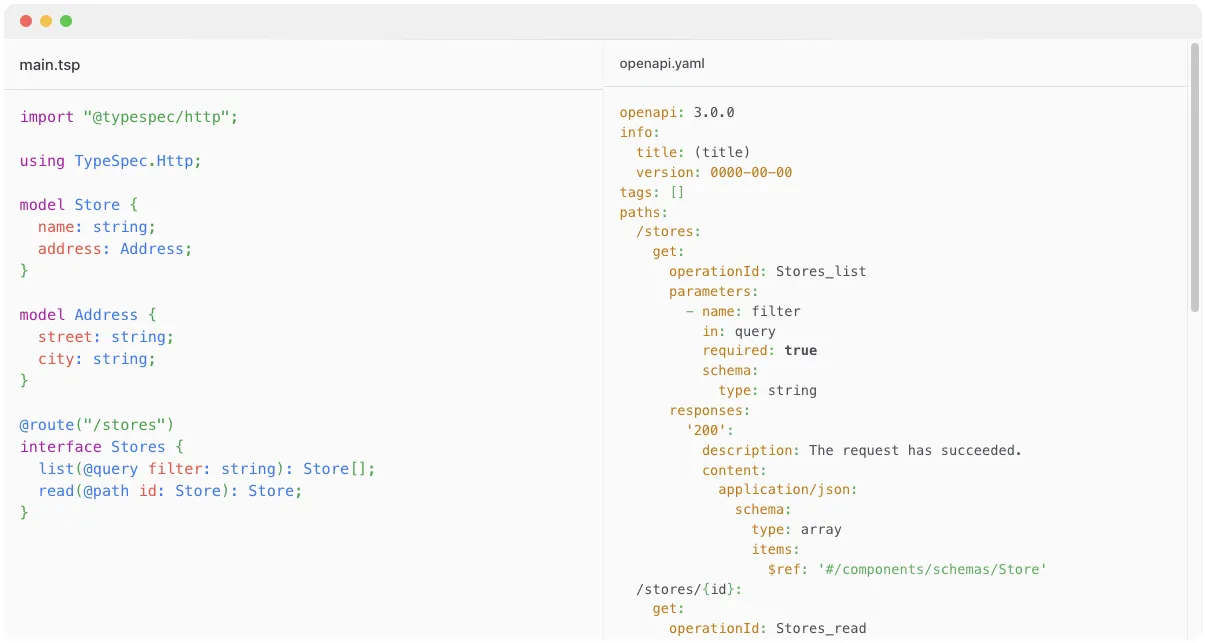Click the Store model name declaration
Screen dimensions: 1205x643
pos(97,205)
